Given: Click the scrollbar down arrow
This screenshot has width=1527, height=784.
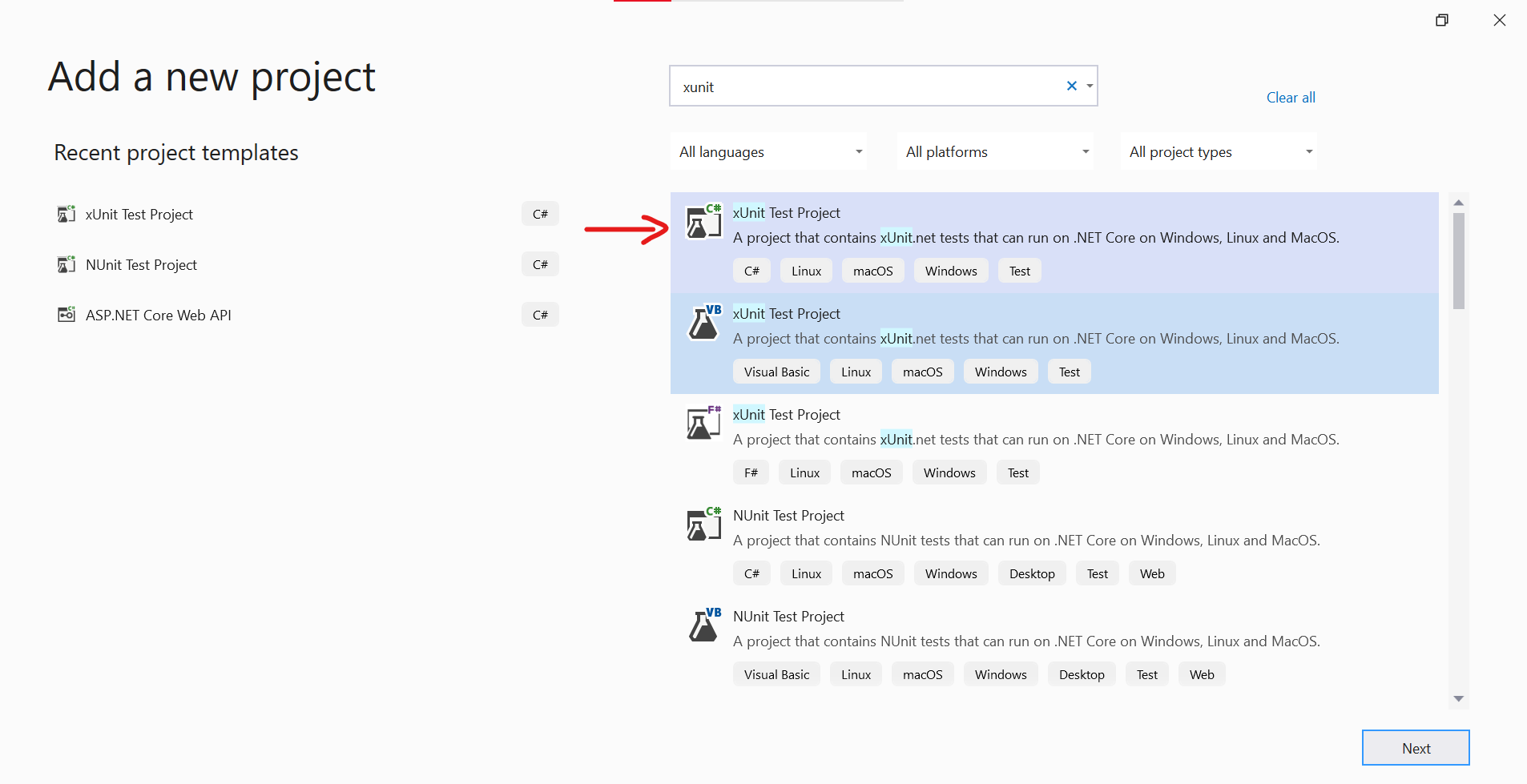Looking at the screenshot, I should [x=1457, y=698].
